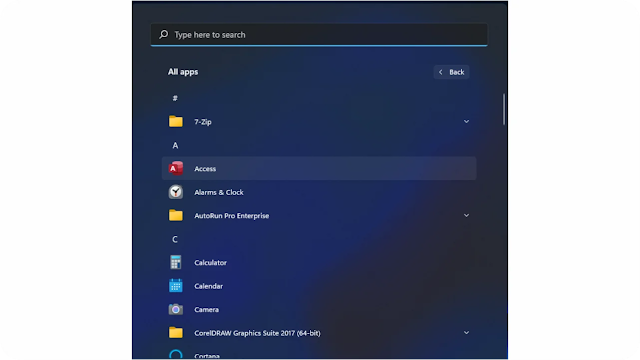The height and width of the screenshot is (360, 640).
Task: Jump to index via '#' header
Action: pos(175,98)
